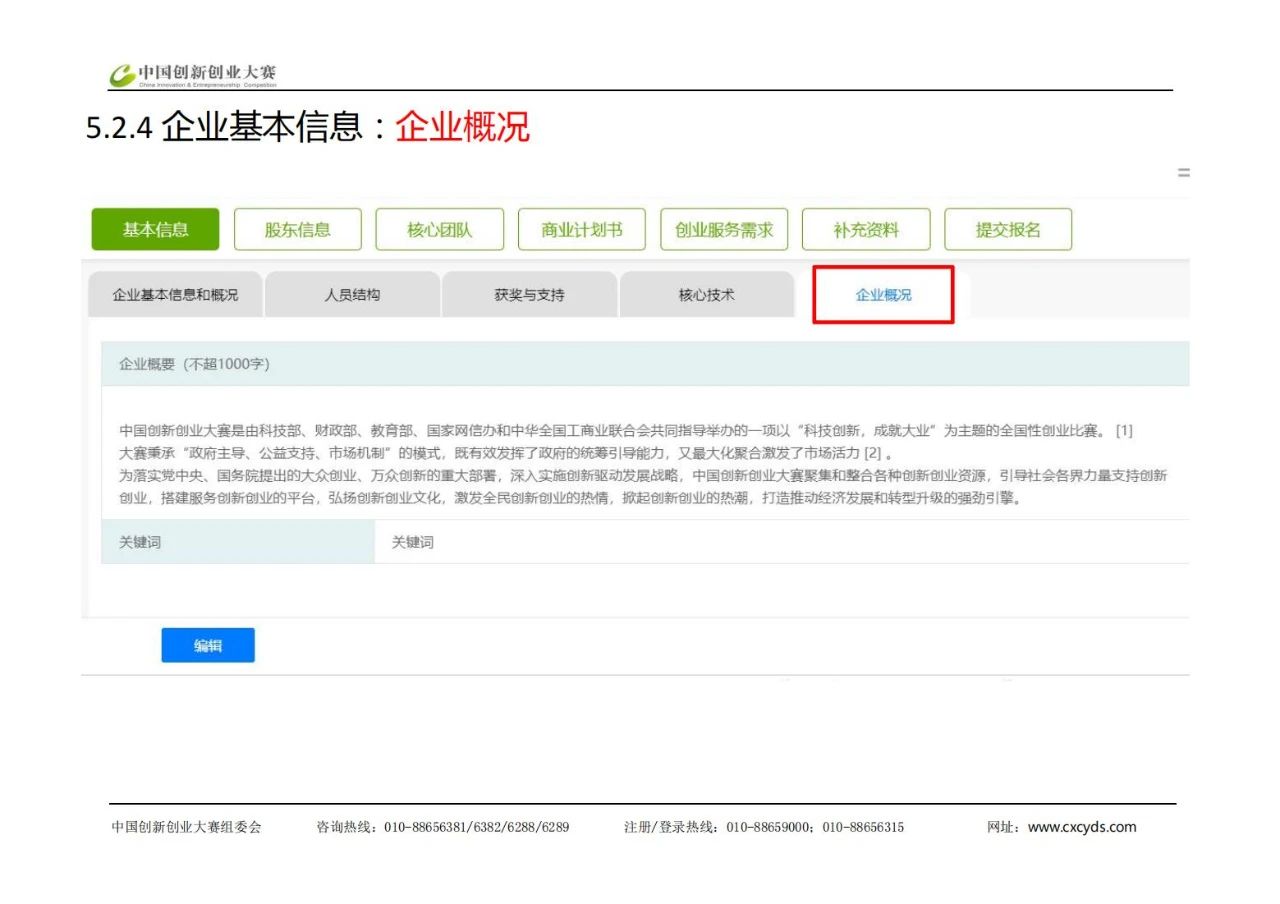The image size is (1280, 904).
Task: Switch to 商业计划书 tab
Action: point(581,230)
